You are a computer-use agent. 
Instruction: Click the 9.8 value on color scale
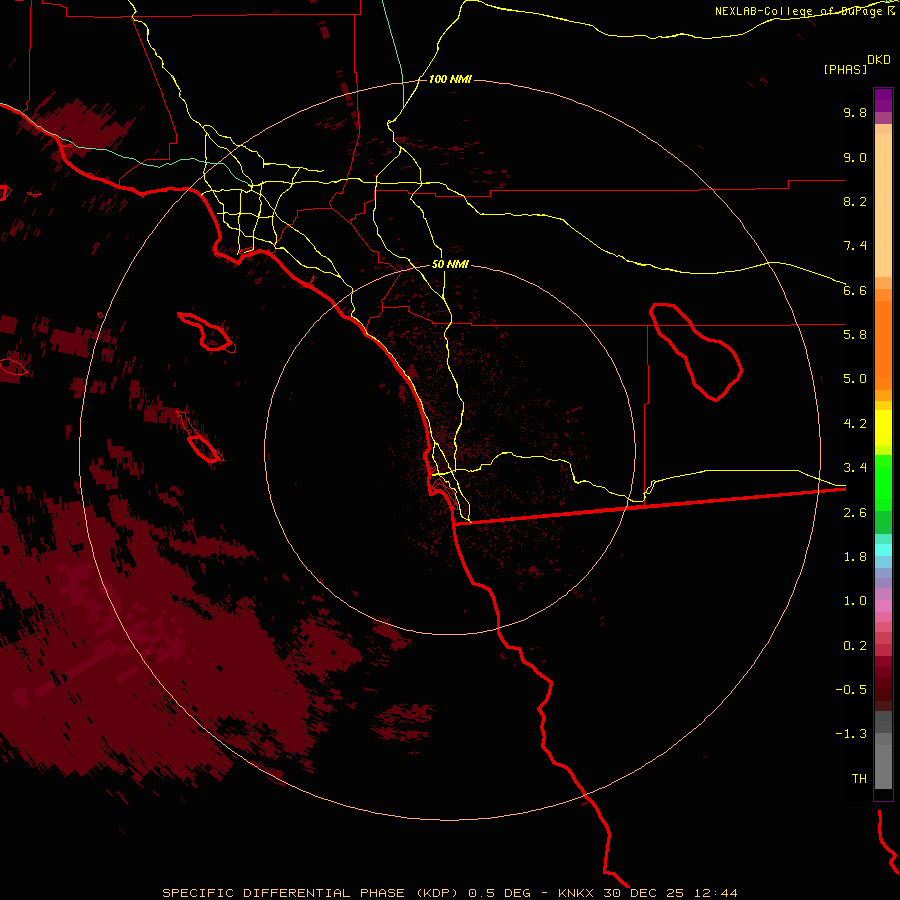pyautogui.click(x=855, y=112)
